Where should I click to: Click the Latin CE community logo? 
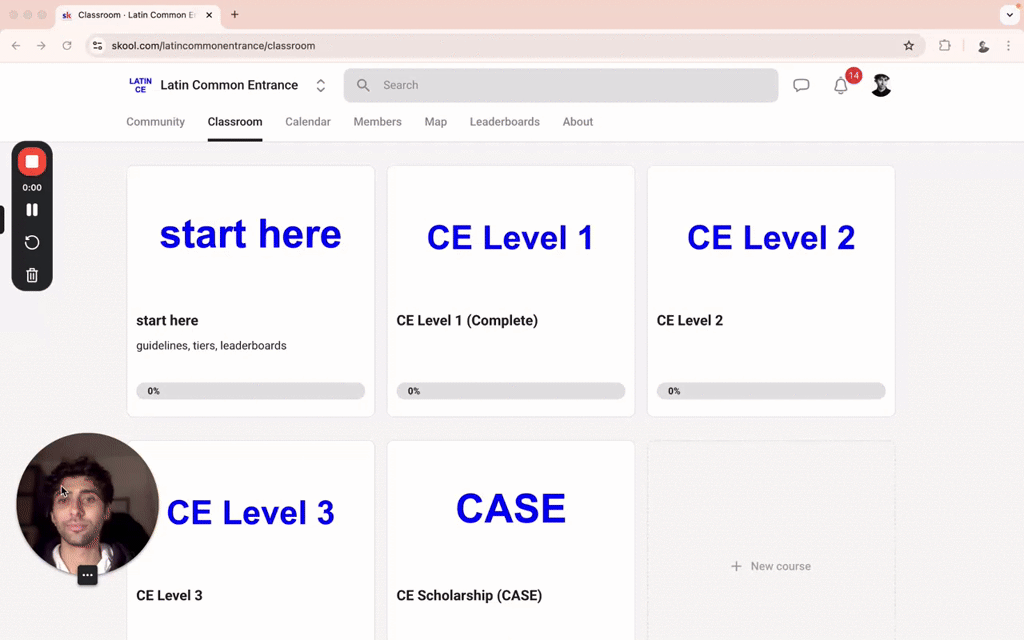coord(140,85)
